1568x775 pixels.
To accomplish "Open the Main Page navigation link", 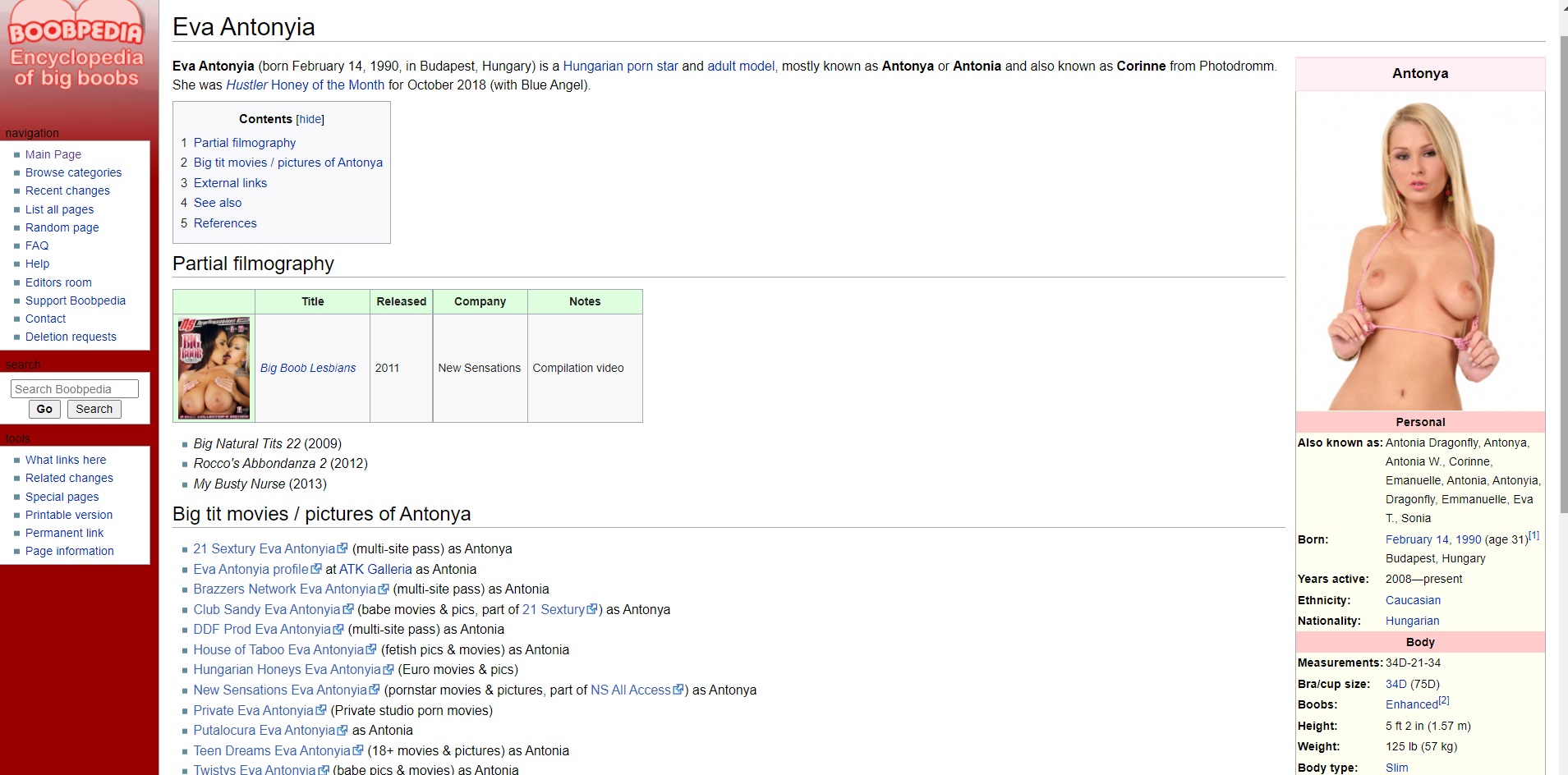I will 53,154.
